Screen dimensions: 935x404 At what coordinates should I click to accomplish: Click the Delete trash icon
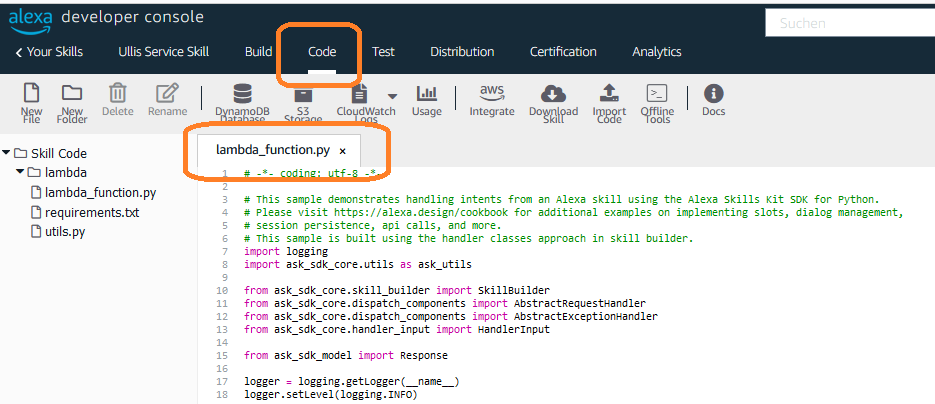117,94
